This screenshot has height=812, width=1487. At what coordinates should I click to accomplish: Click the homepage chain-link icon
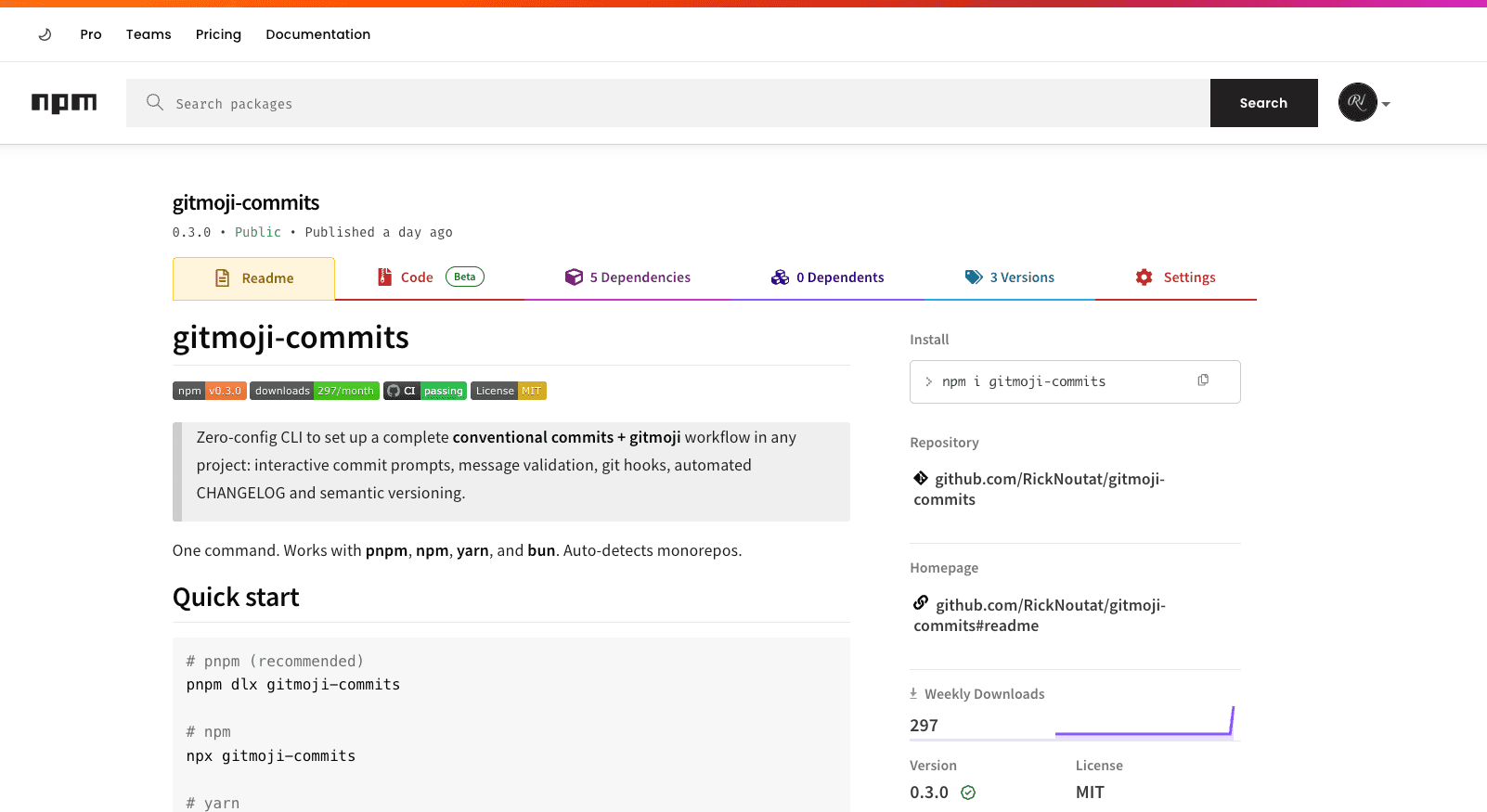921,602
